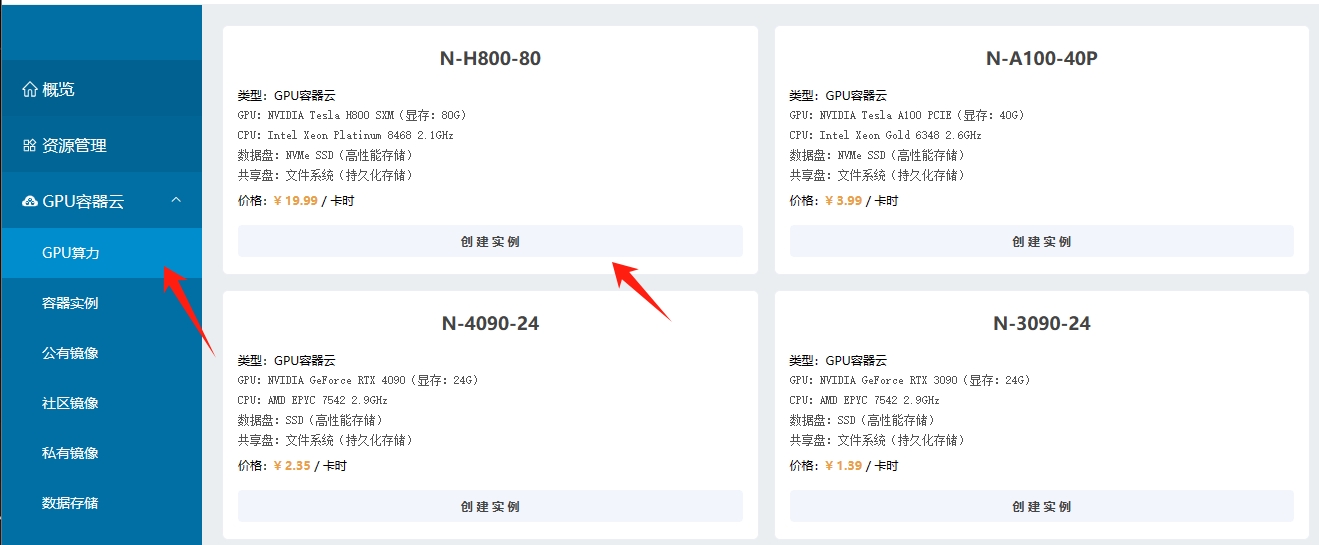Click the AMD EPYC CPU line in N-4090-24

pos(312,400)
